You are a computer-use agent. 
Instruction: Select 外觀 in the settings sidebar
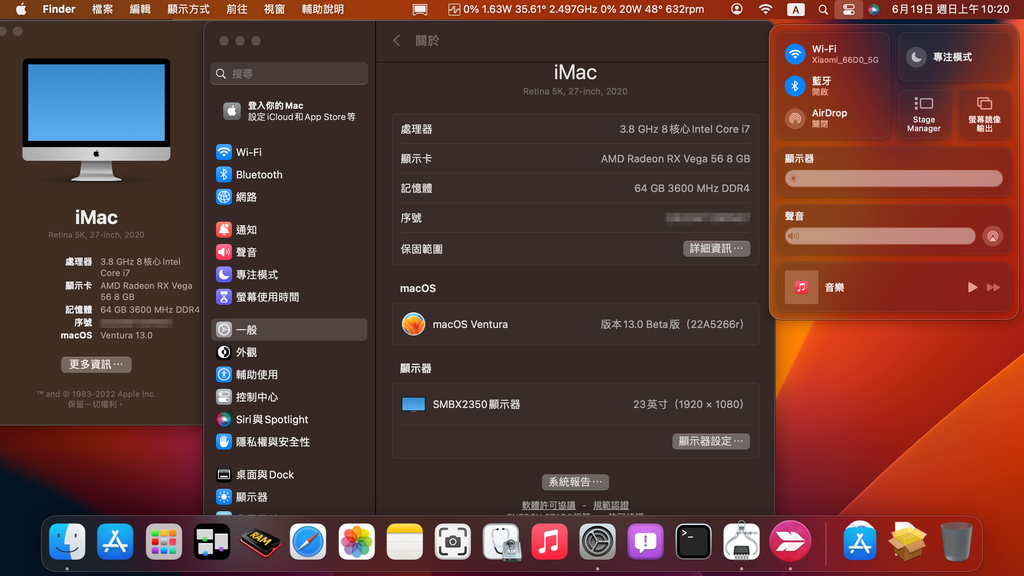tap(289, 352)
